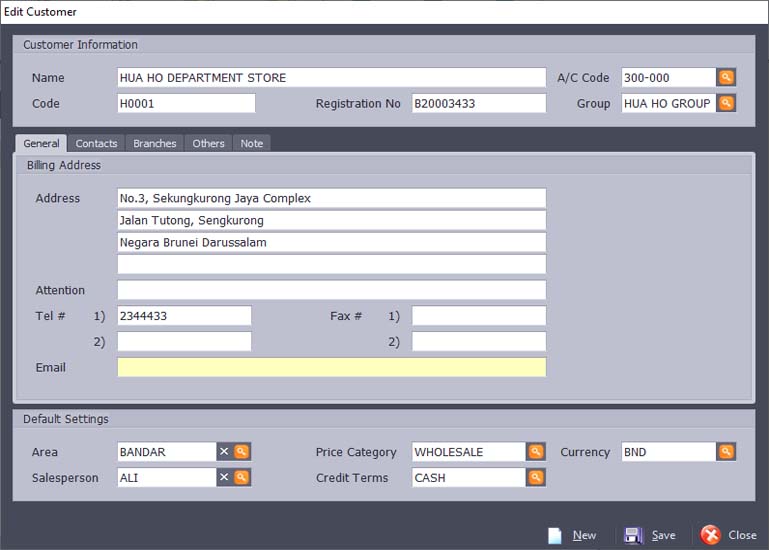769x550 pixels.
Task: Switch to the General tab
Action: [41, 143]
